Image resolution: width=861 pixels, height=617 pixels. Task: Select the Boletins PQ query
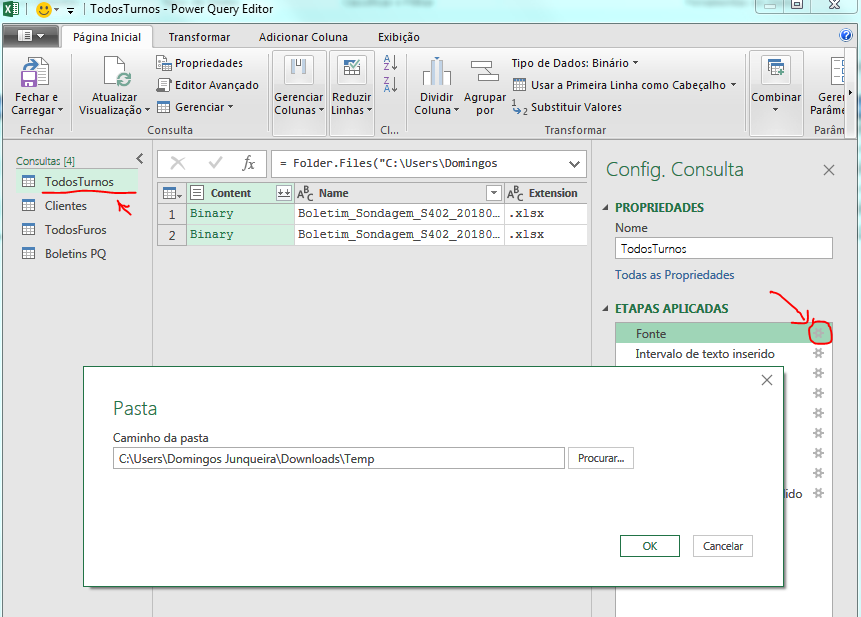click(x=76, y=254)
